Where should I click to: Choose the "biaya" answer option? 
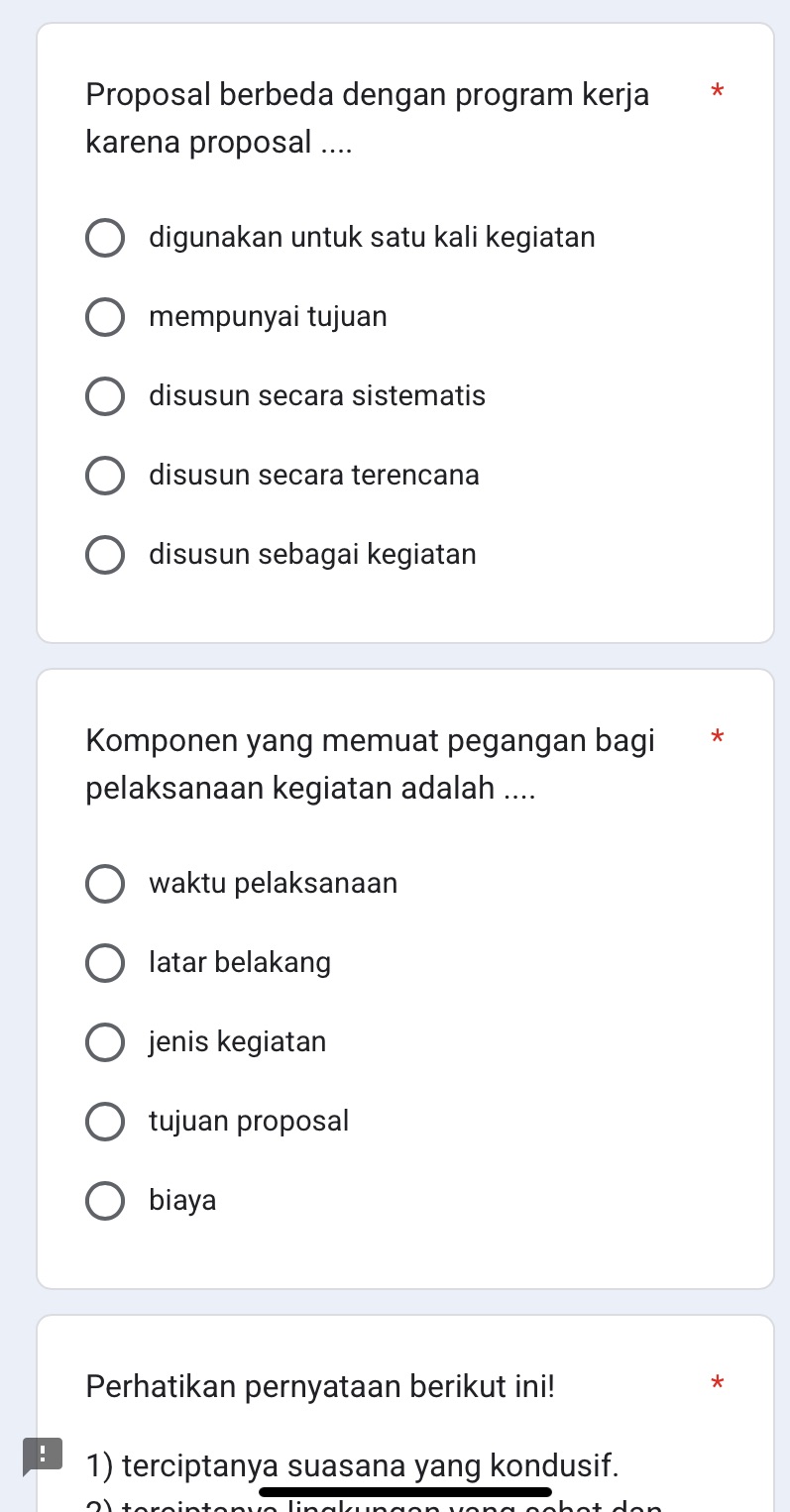pyautogui.click(x=105, y=1201)
